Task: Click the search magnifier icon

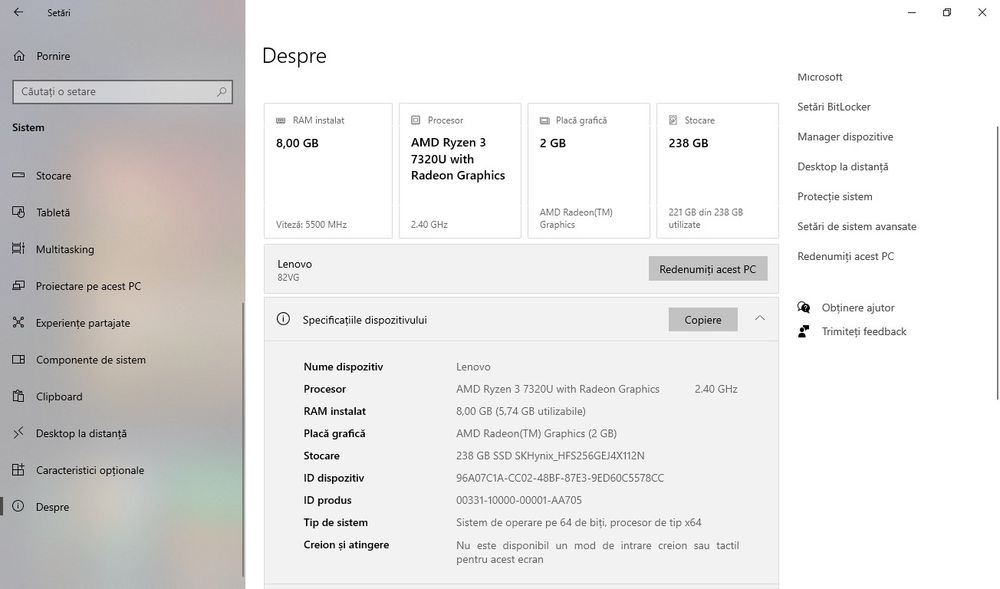Action: pos(221,92)
